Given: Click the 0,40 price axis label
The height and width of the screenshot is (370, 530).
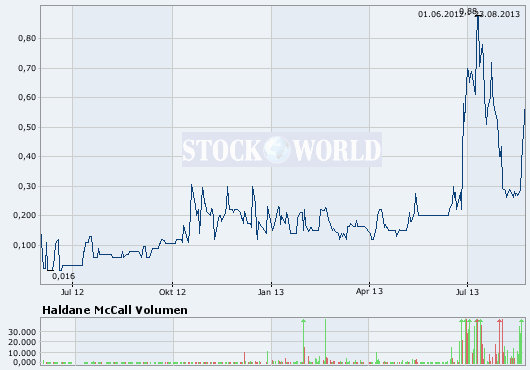Looking at the screenshot, I should (27, 156).
